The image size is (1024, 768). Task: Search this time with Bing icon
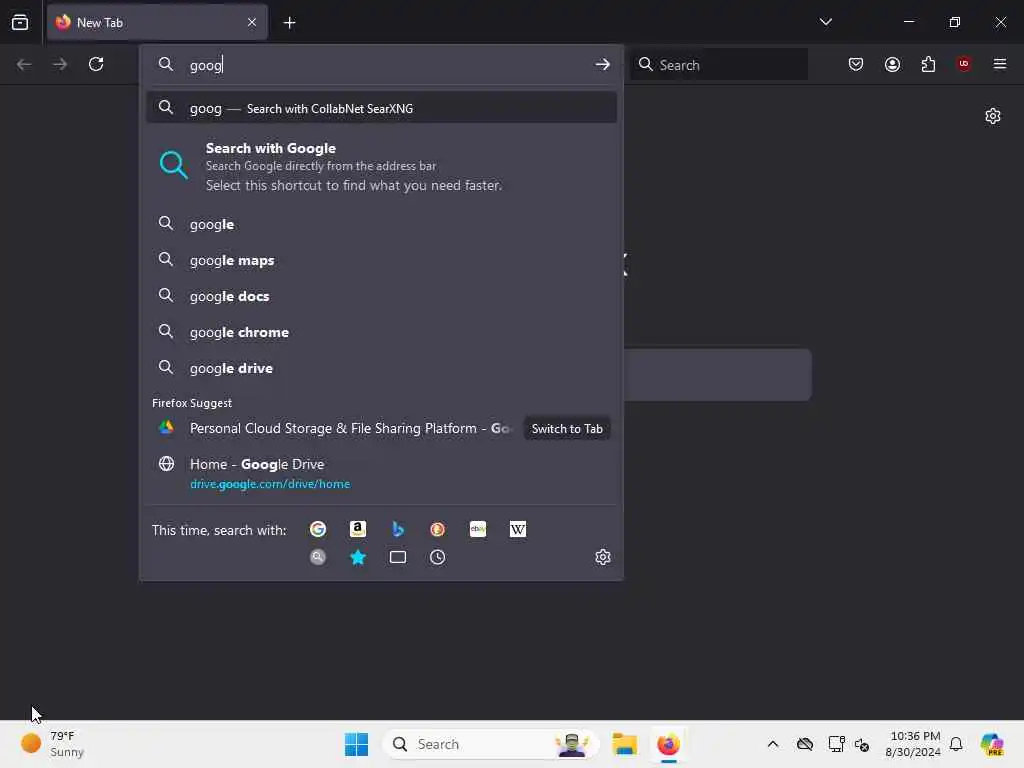[x=398, y=529]
